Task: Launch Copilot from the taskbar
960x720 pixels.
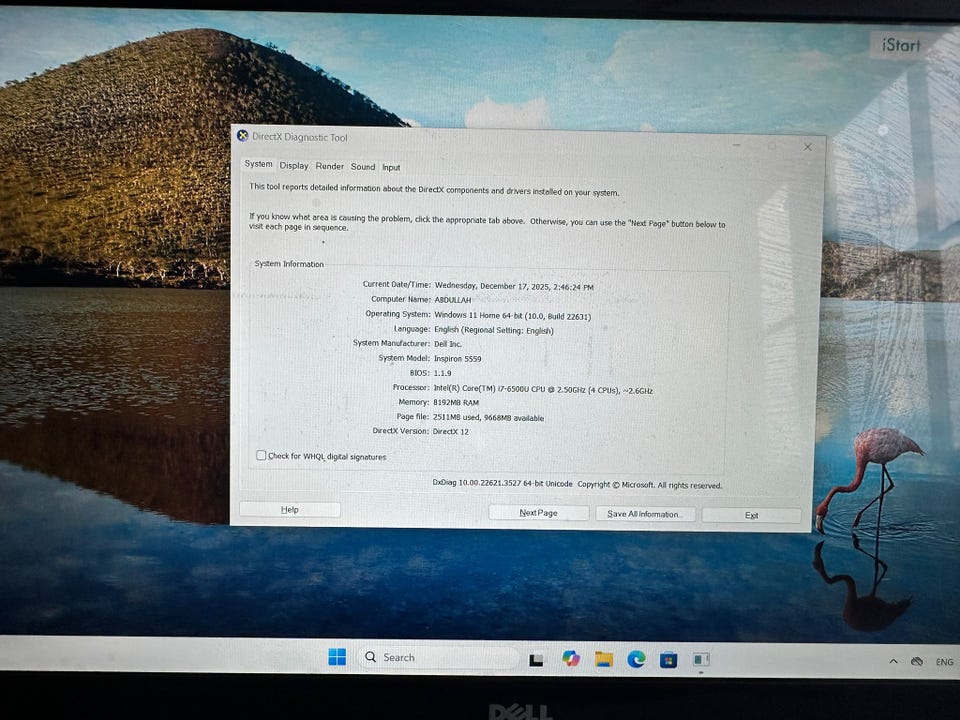Action: pos(571,659)
